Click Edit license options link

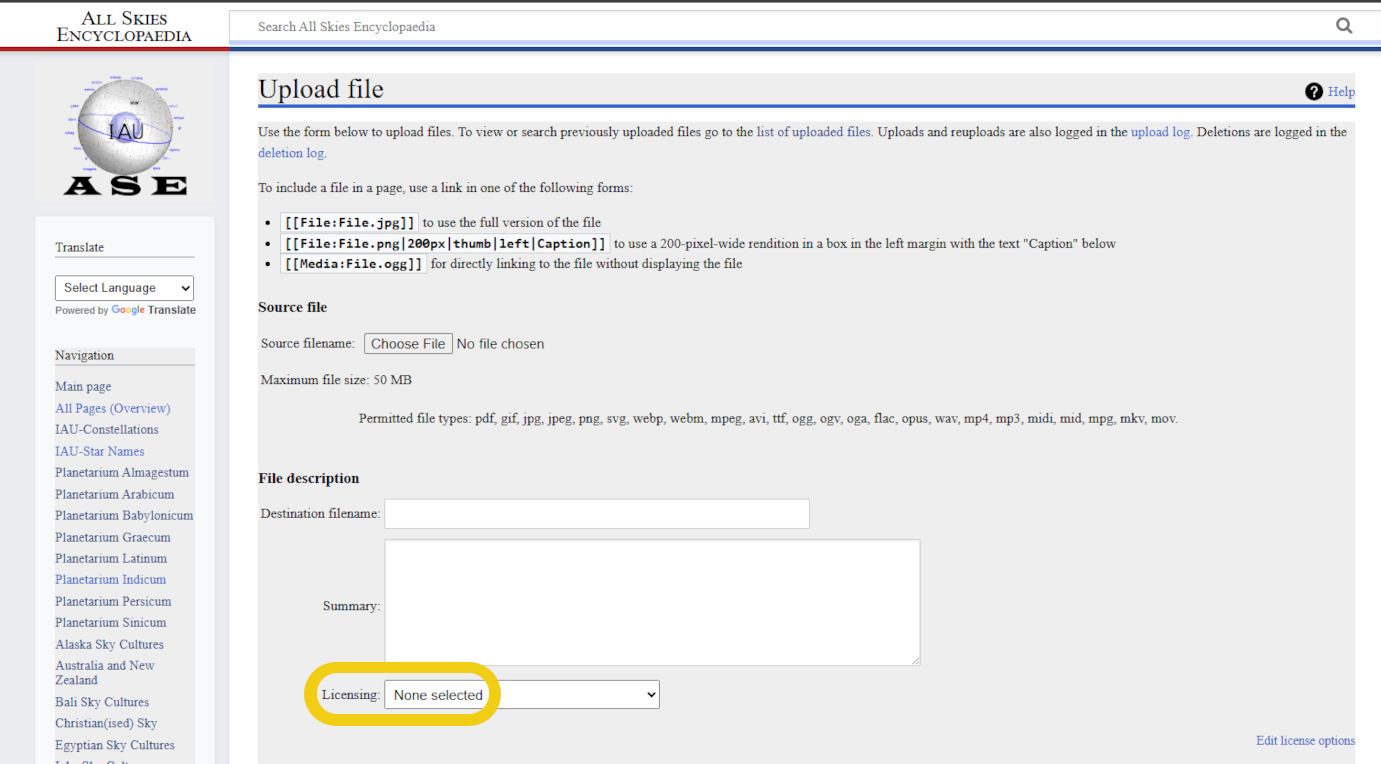[x=1305, y=741]
